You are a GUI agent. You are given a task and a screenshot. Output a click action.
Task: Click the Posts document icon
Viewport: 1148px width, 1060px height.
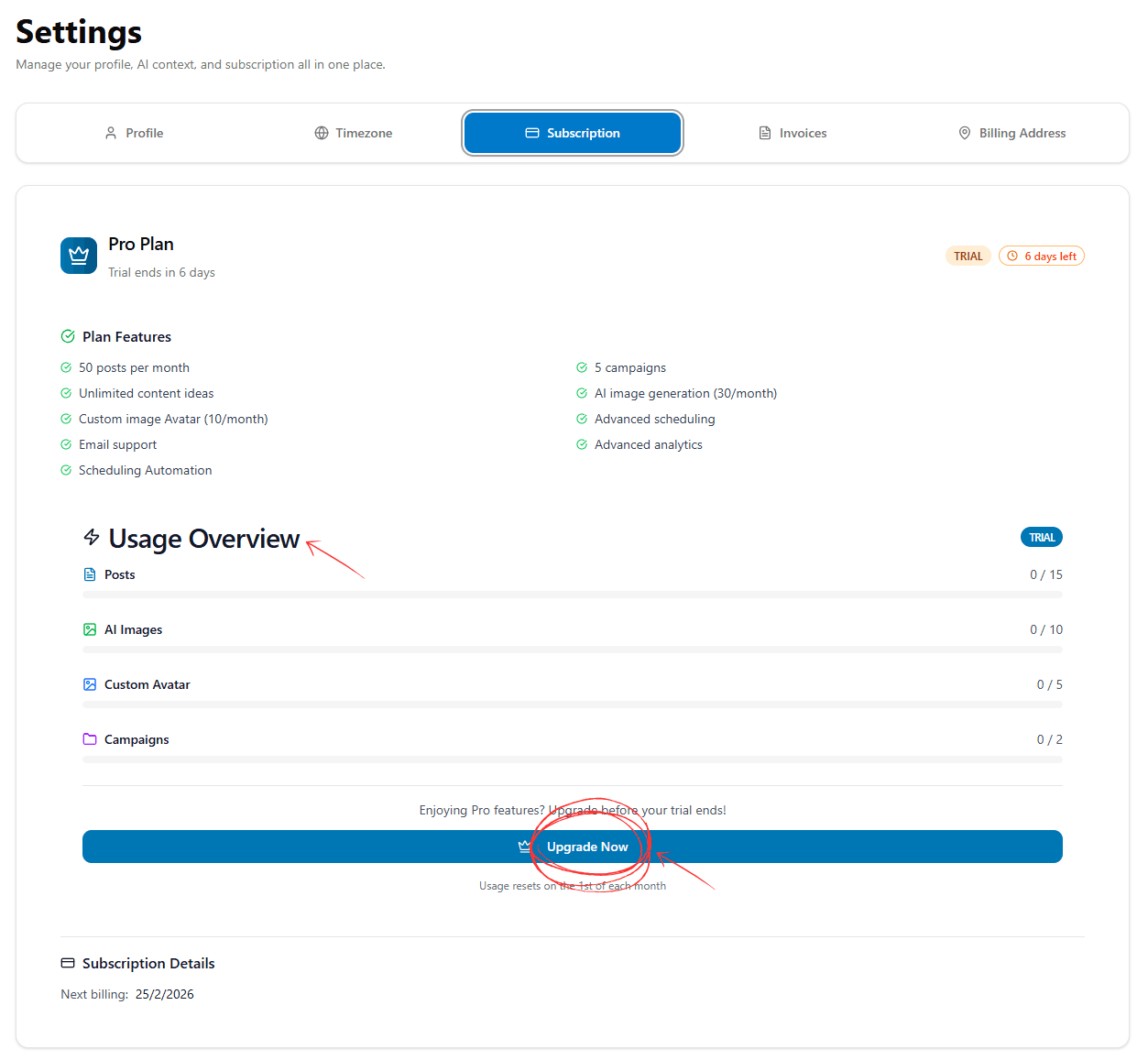click(90, 574)
